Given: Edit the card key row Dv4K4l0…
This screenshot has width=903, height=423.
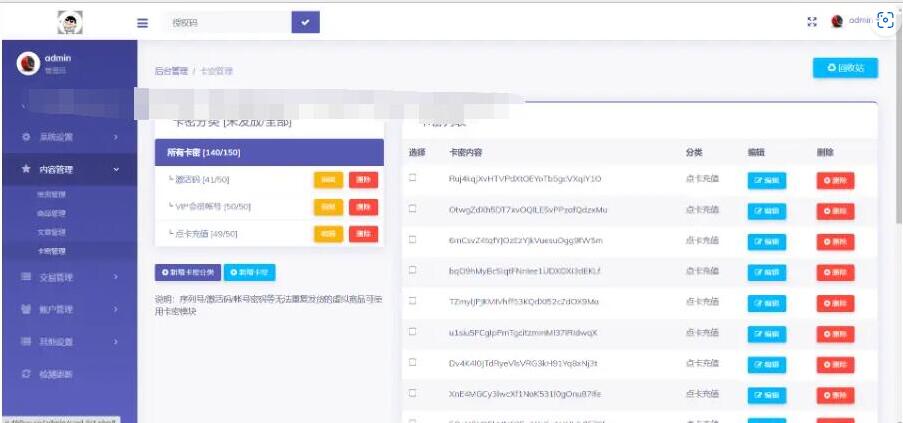Looking at the screenshot, I should pos(767,365).
